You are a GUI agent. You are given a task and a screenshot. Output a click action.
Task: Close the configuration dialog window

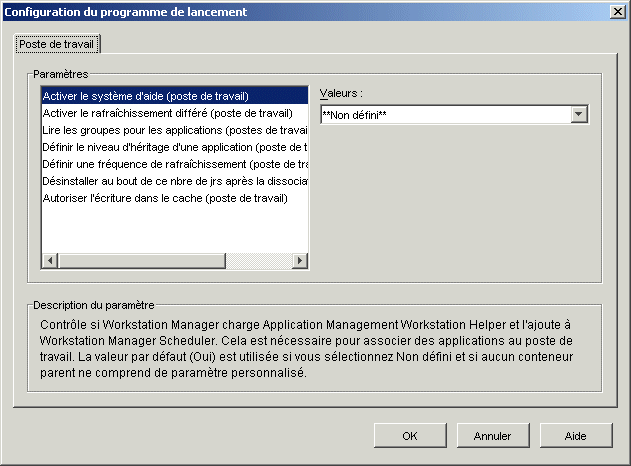[617, 11]
